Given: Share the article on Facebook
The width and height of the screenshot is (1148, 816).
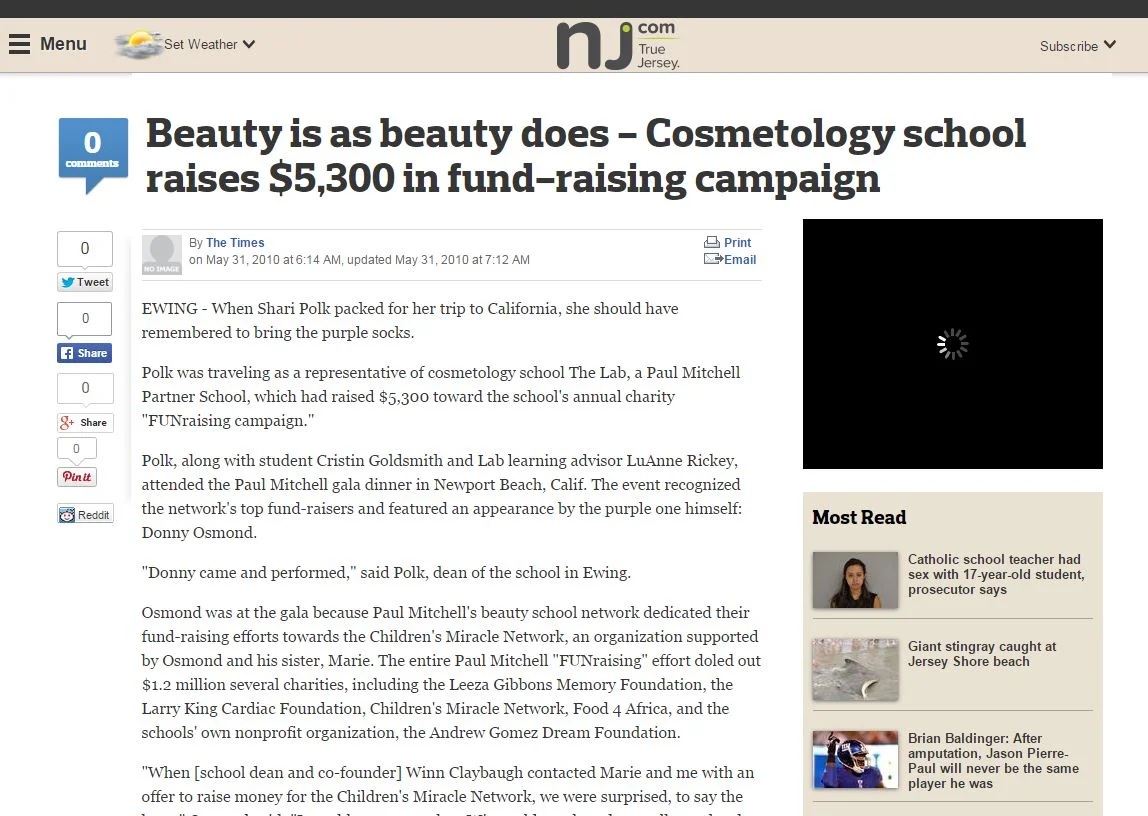Looking at the screenshot, I should (85, 353).
